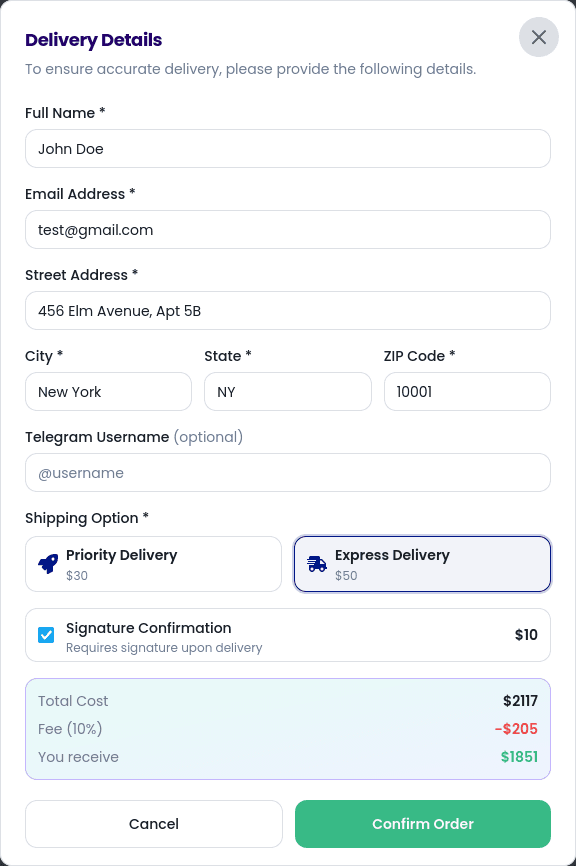Click the truck icon beside Express Delivery

click(x=316, y=563)
